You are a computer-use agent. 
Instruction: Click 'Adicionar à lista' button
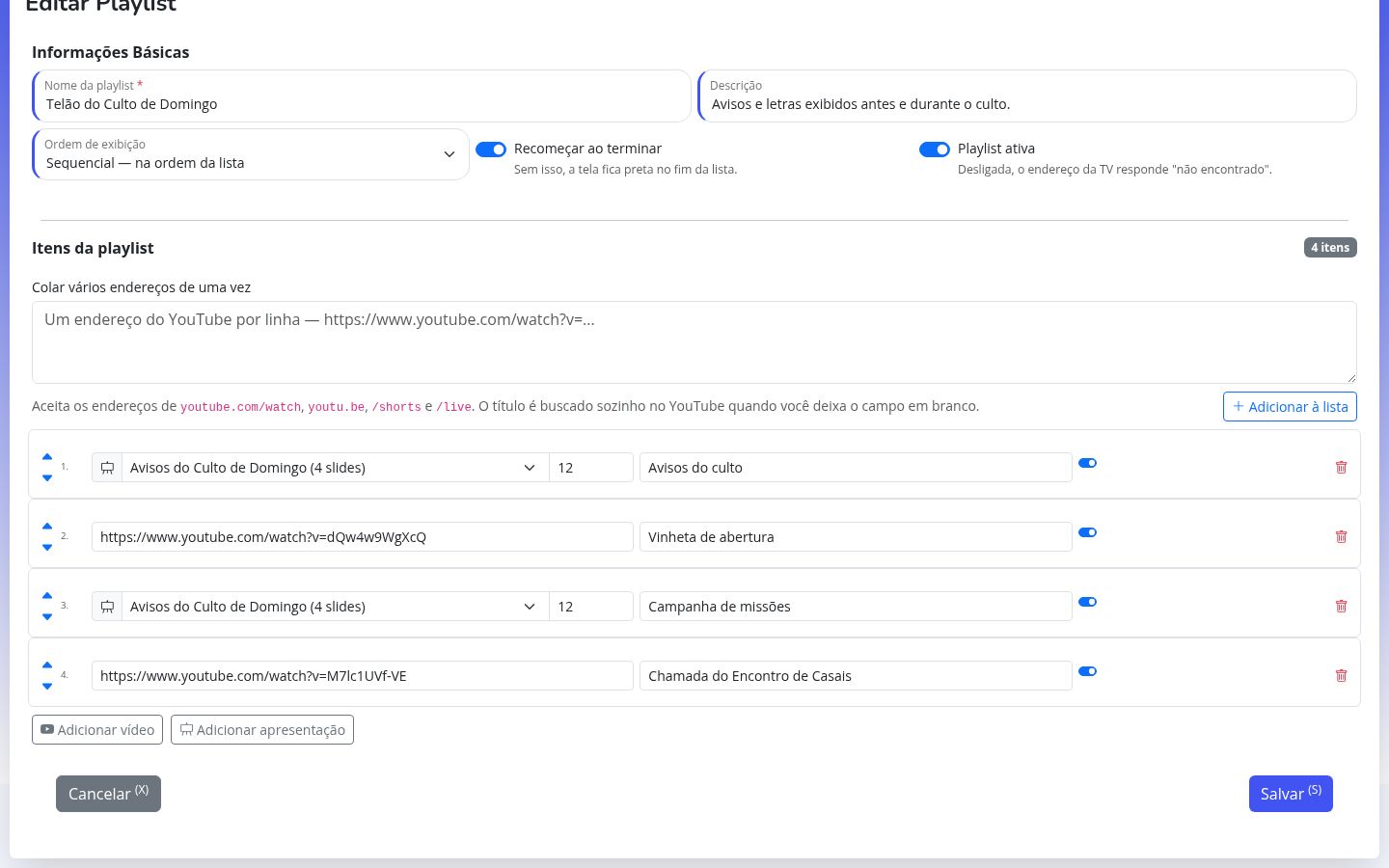point(1290,407)
